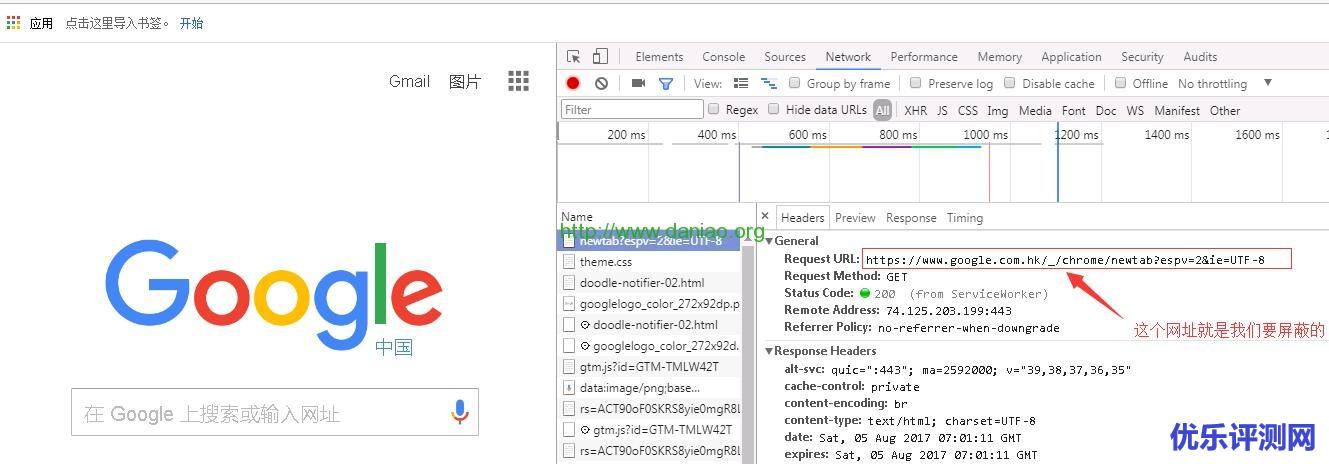Image resolution: width=1329 pixels, height=464 pixels.
Task: Toggle the blue filter funnel icon
Action: coord(666,84)
